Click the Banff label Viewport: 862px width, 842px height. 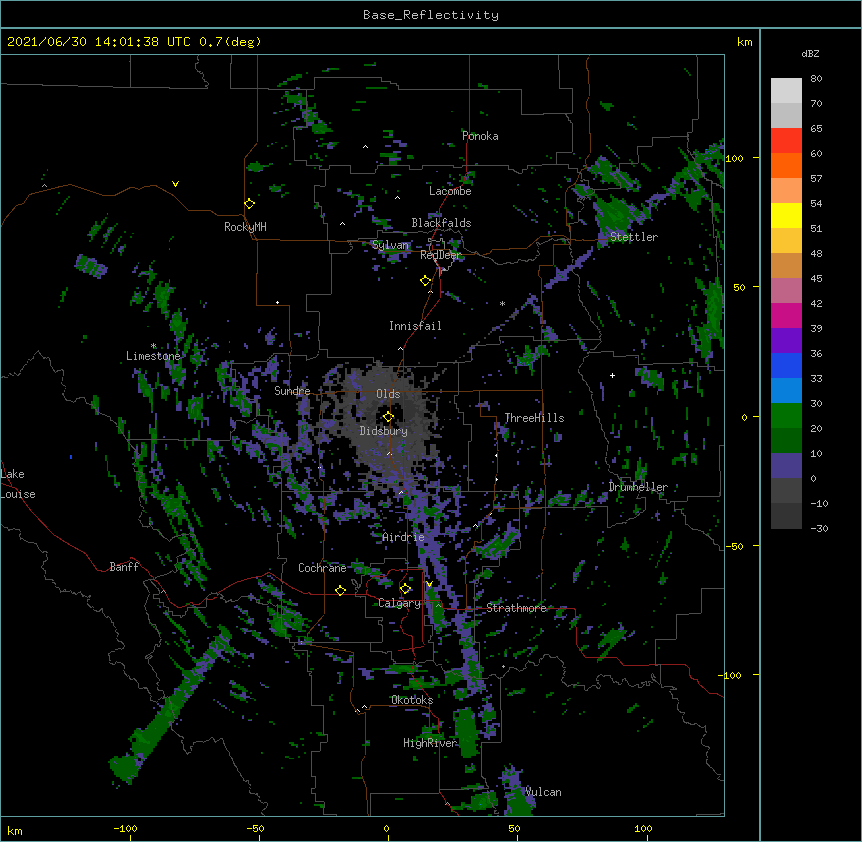pyautogui.click(x=124, y=567)
